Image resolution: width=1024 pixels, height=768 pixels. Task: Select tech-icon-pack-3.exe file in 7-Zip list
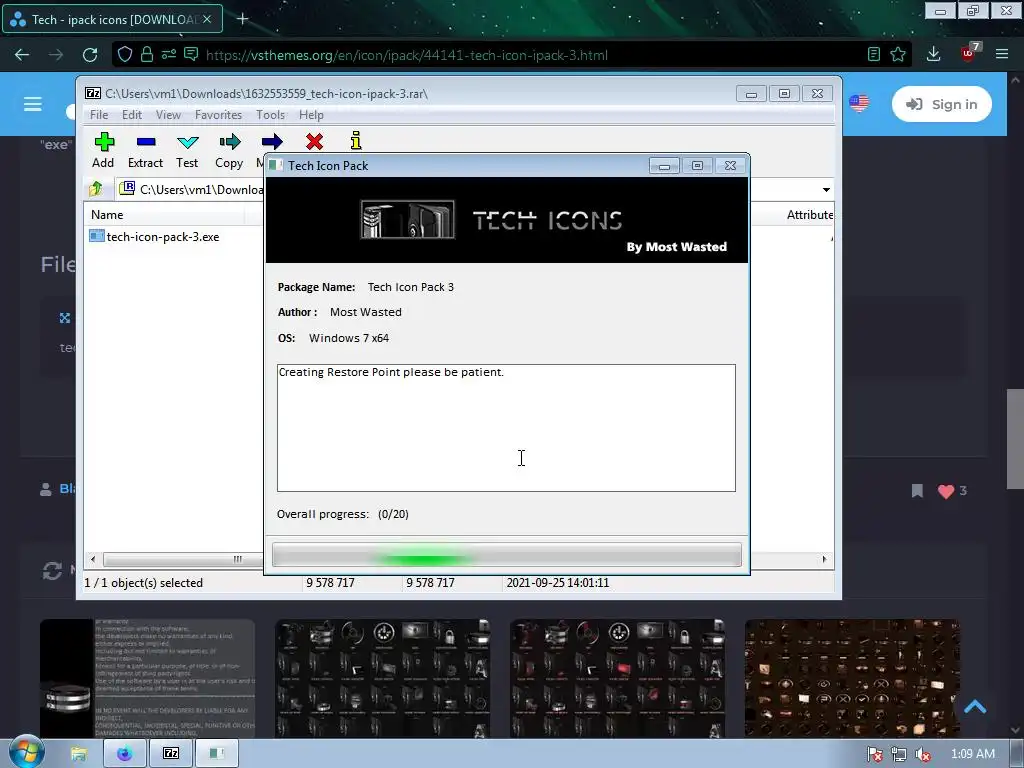tap(155, 236)
